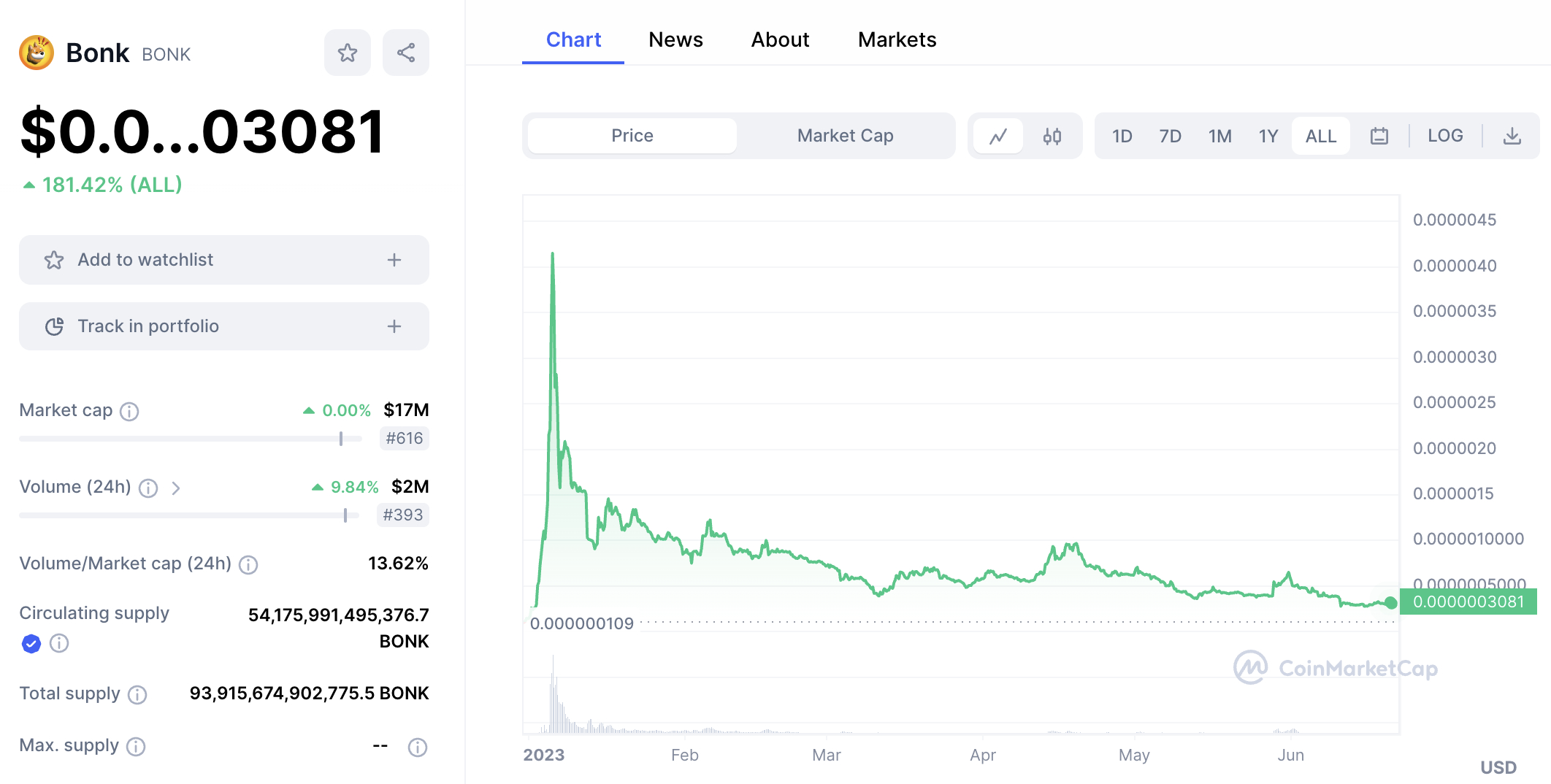The image size is (1551, 784).
Task: Set chart range to 1Y
Action: pyautogui.click(x=1268, y=136)
